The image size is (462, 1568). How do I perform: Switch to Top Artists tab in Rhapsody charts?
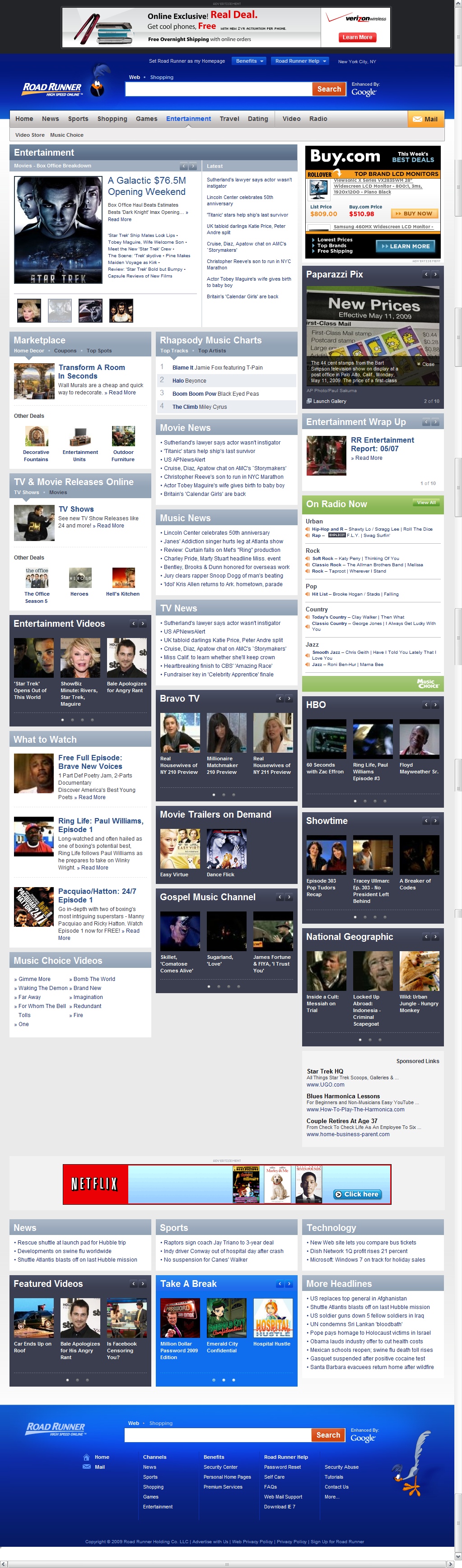point(211,351)
